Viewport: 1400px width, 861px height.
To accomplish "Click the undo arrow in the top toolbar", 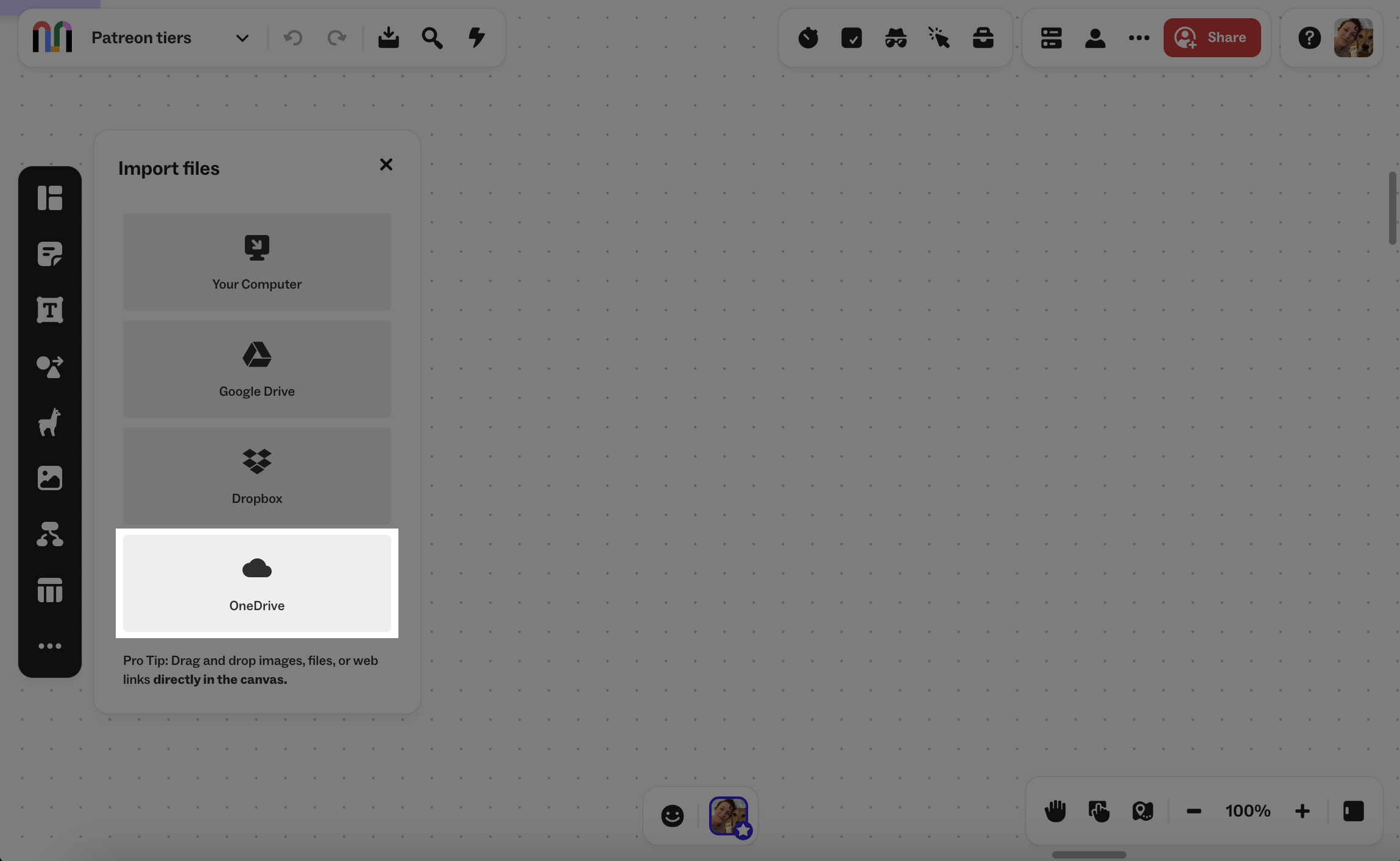I will [x=292, y=37].
